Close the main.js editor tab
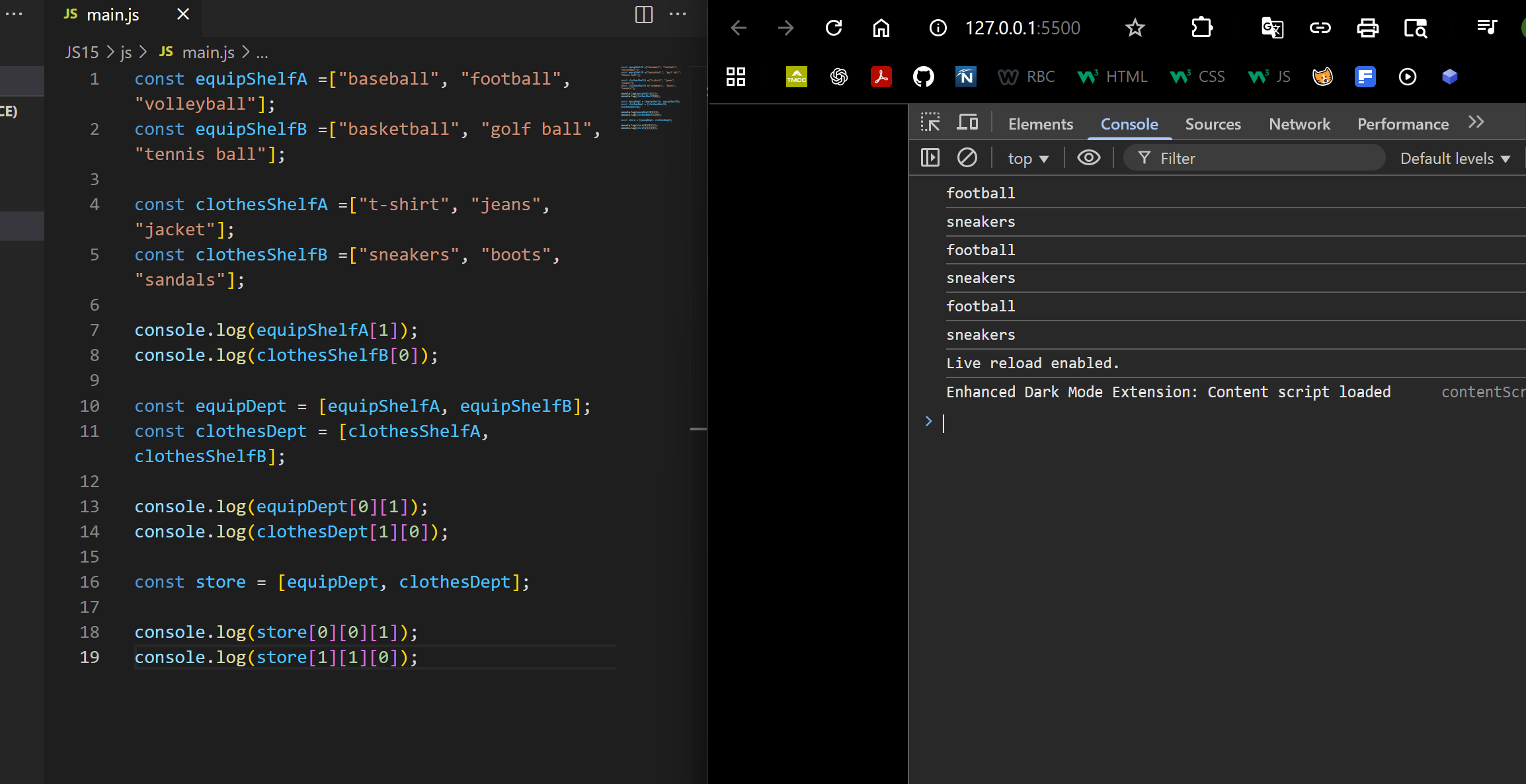The height and width of the screenshot is (784, 1526). [x=183, y=15]
